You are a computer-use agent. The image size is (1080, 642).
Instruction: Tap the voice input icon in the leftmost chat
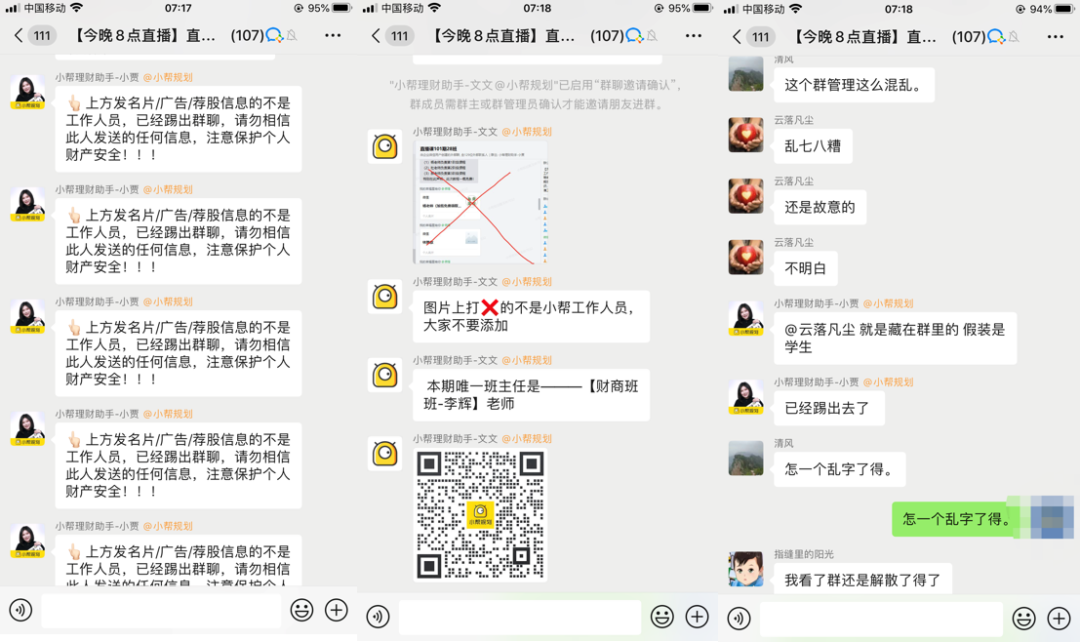click(x=20, y=610)
